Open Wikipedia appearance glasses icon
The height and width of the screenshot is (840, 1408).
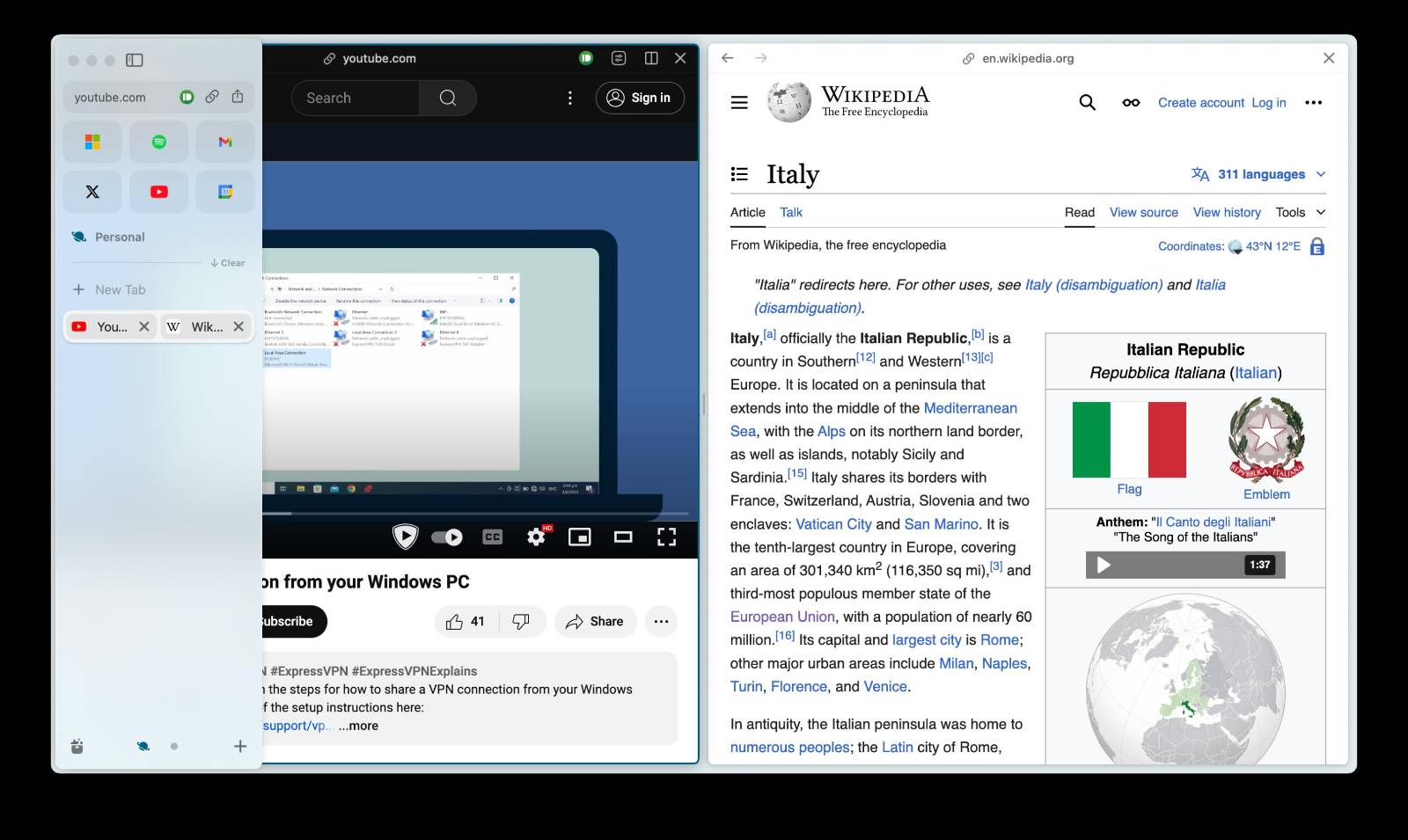1131,103
